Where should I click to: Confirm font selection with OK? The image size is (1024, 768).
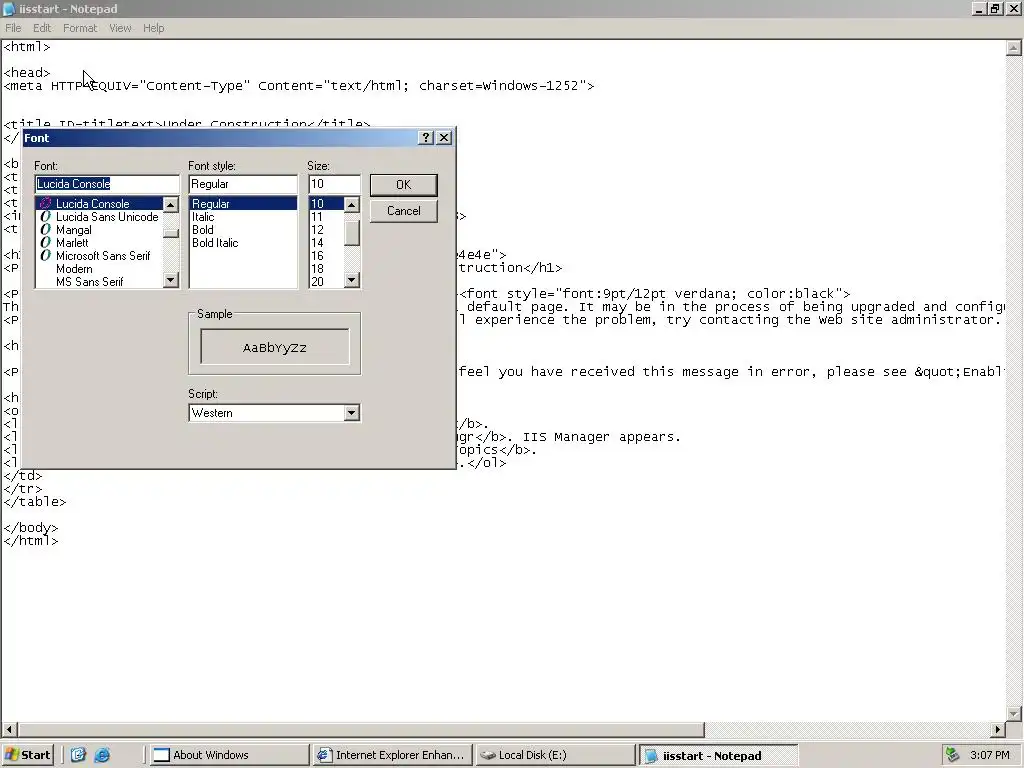[x=404, y=185]
